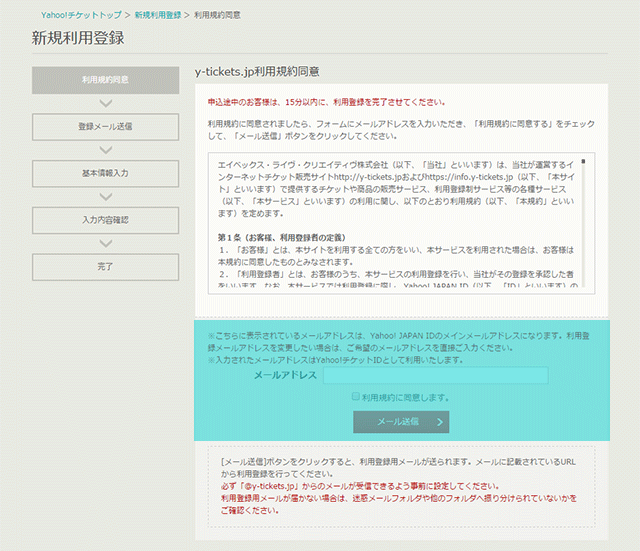The image size is (640, 551).
Task: Select the 入力内容確認 step box
Action: click(105, 220)
